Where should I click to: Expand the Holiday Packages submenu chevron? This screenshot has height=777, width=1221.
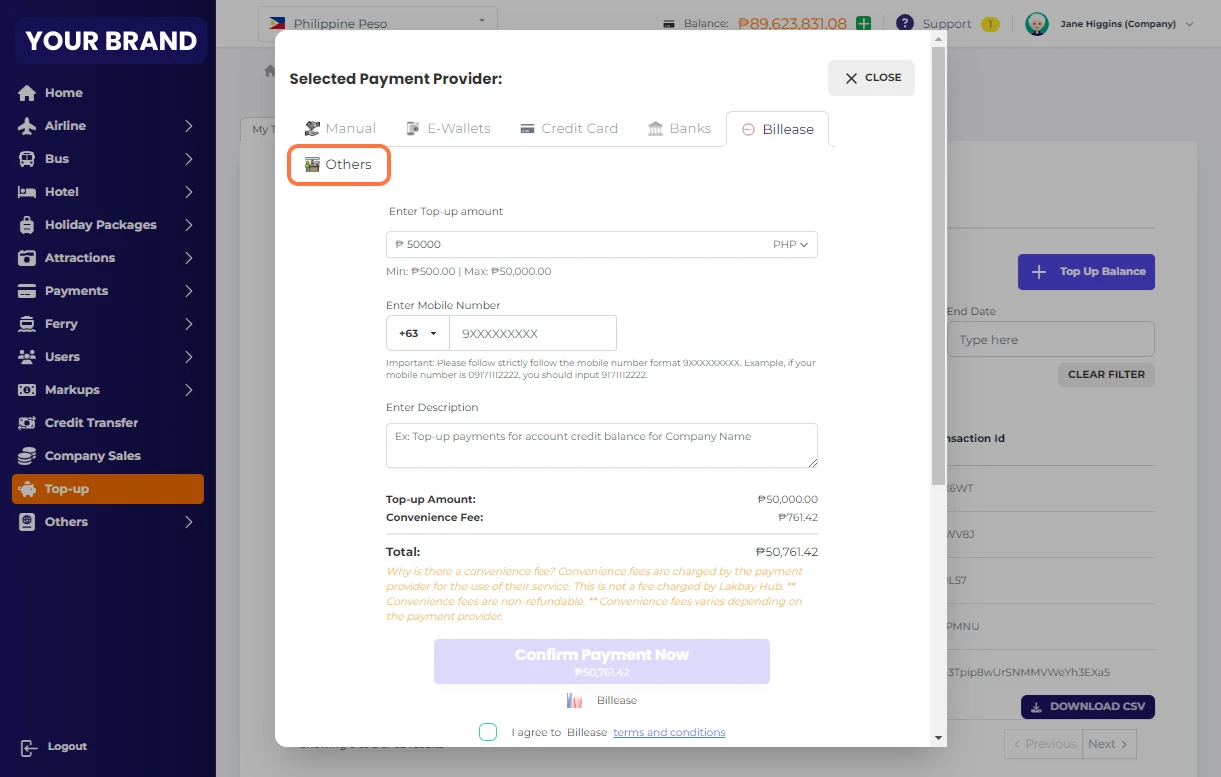coord(188,225)
